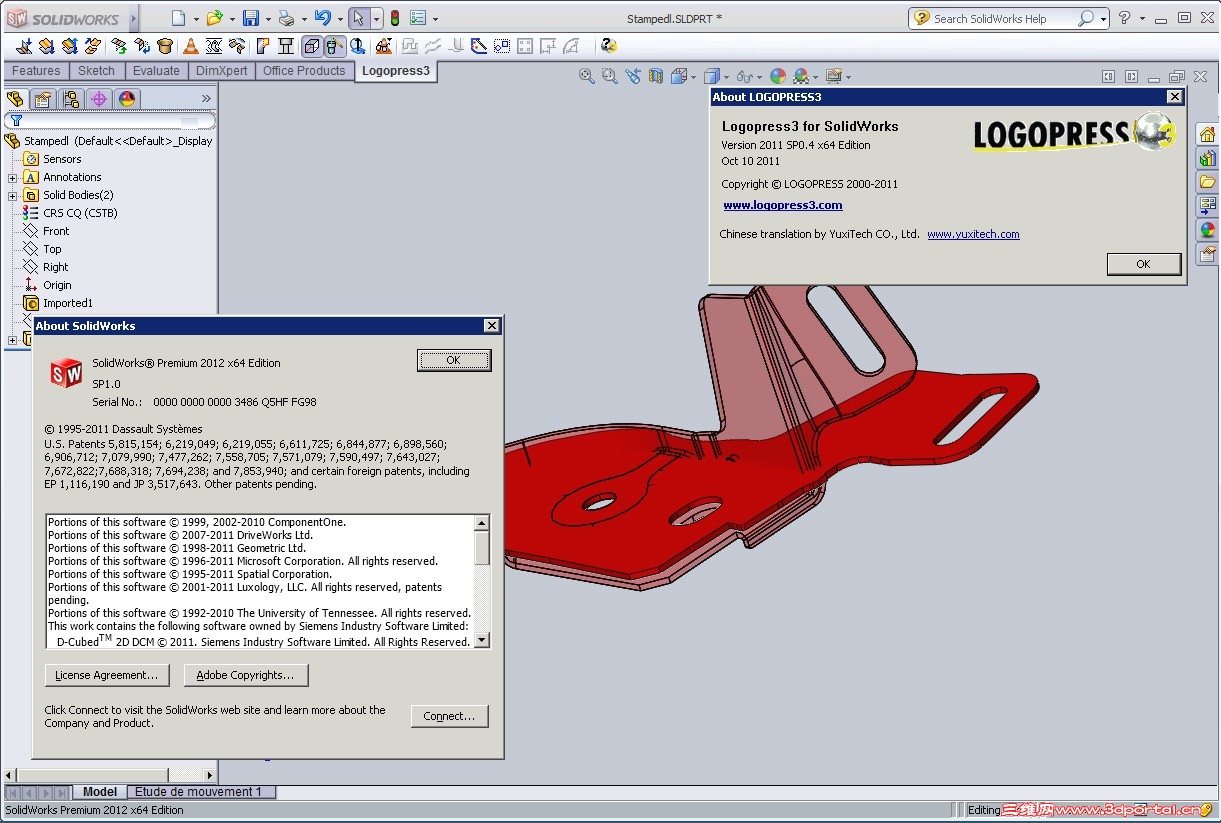The height and width of the screenshot is (823, 1221).
Task: Click the Open folder icon
Action: (x=214, y=18)
